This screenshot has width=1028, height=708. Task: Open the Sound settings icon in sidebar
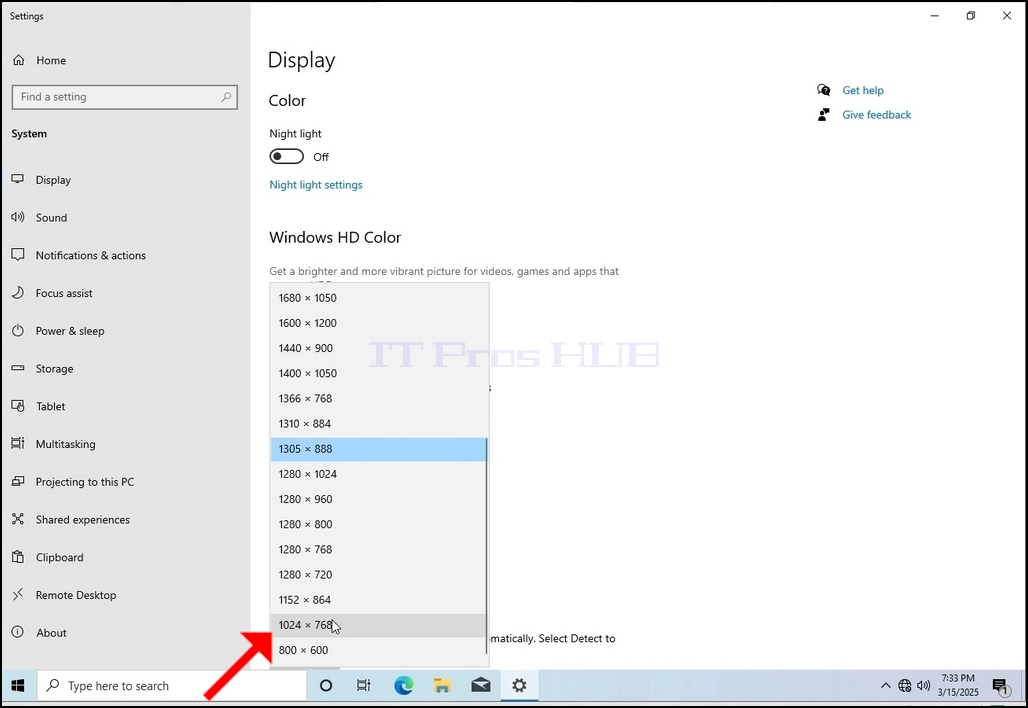pos(18,217)
